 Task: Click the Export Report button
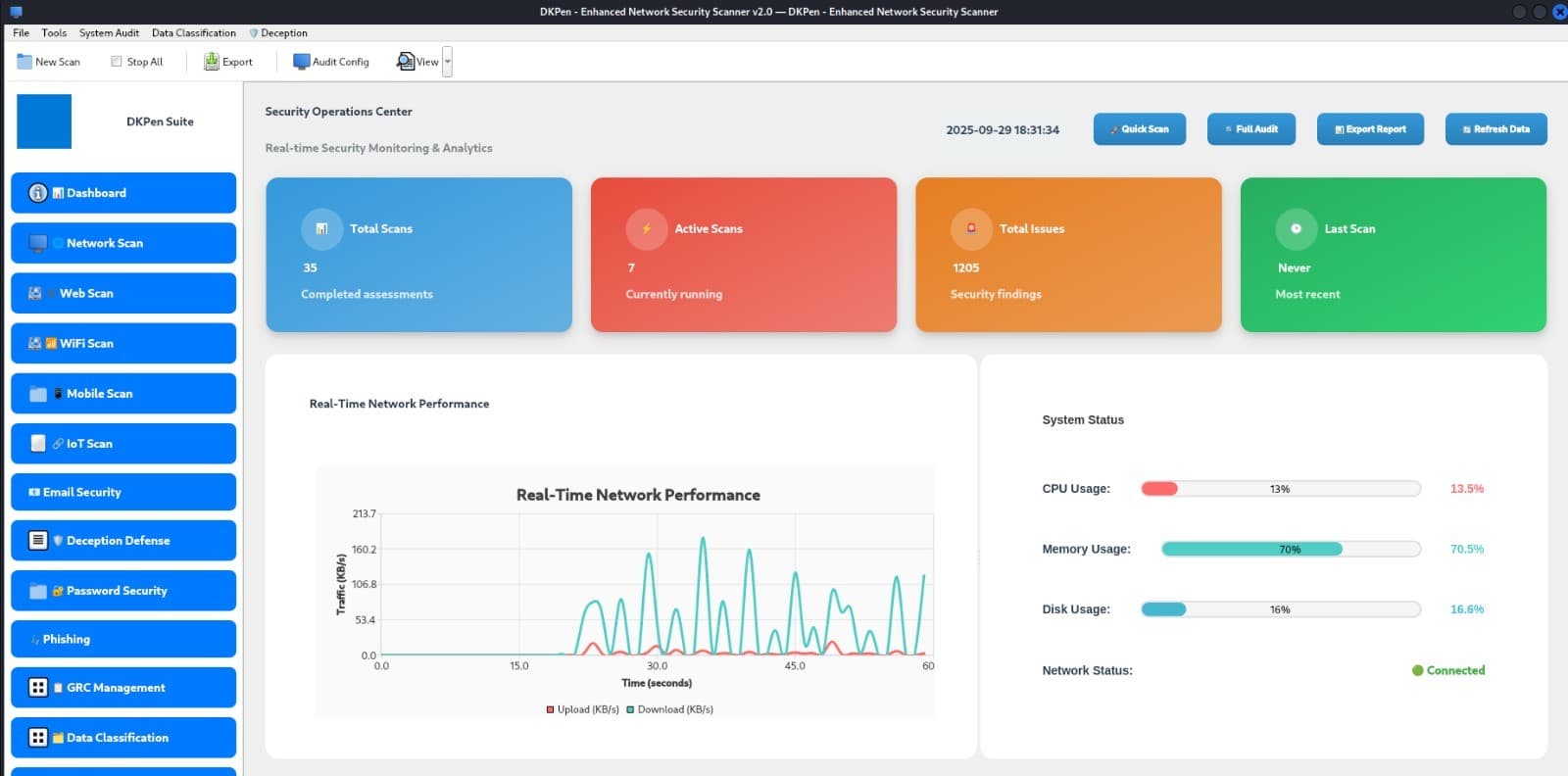point(1370,129)
